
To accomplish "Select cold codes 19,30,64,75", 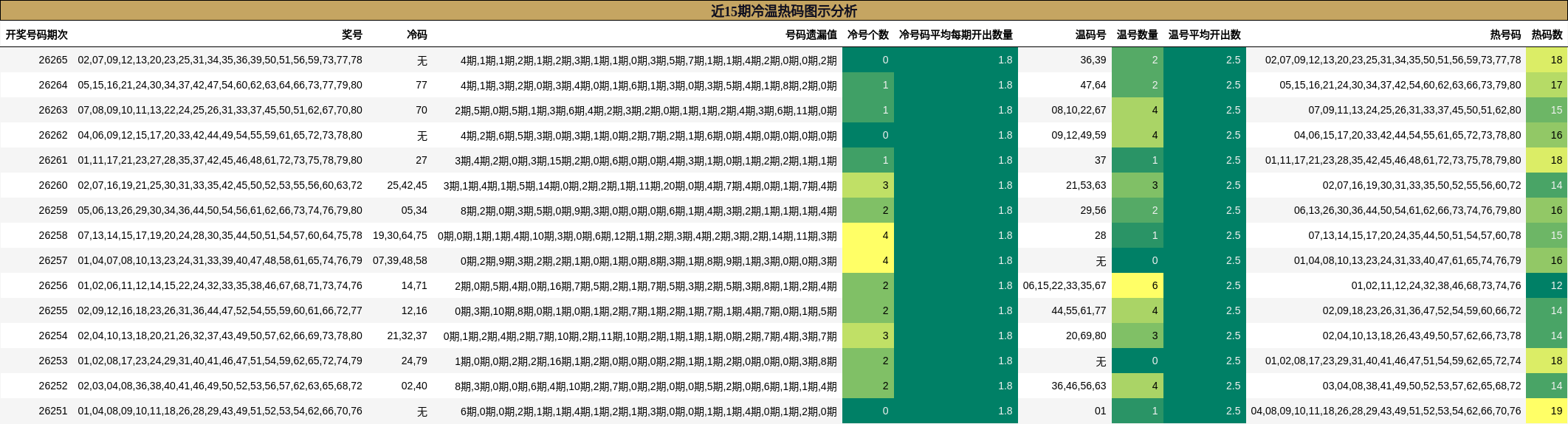I will 400,235.
